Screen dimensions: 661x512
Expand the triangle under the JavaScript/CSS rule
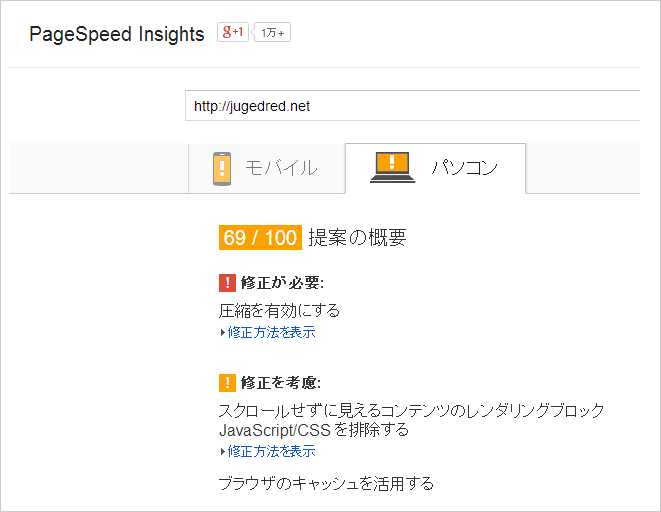[222, 452]
